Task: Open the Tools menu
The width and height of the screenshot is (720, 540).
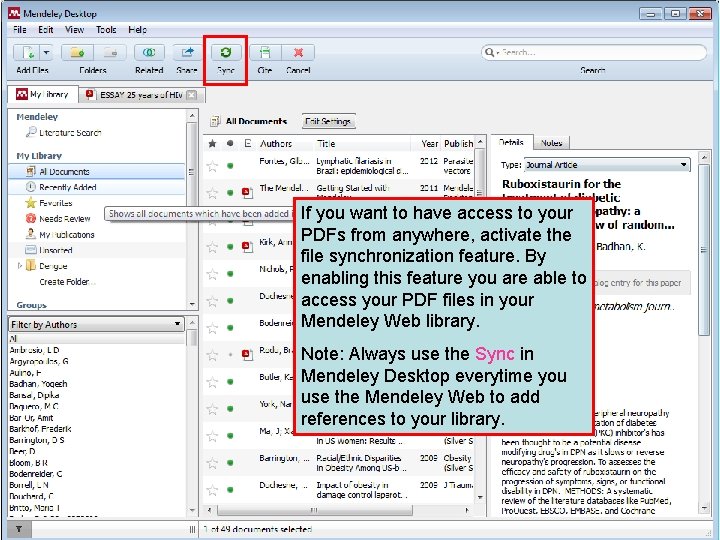Action: pos(106,30)
